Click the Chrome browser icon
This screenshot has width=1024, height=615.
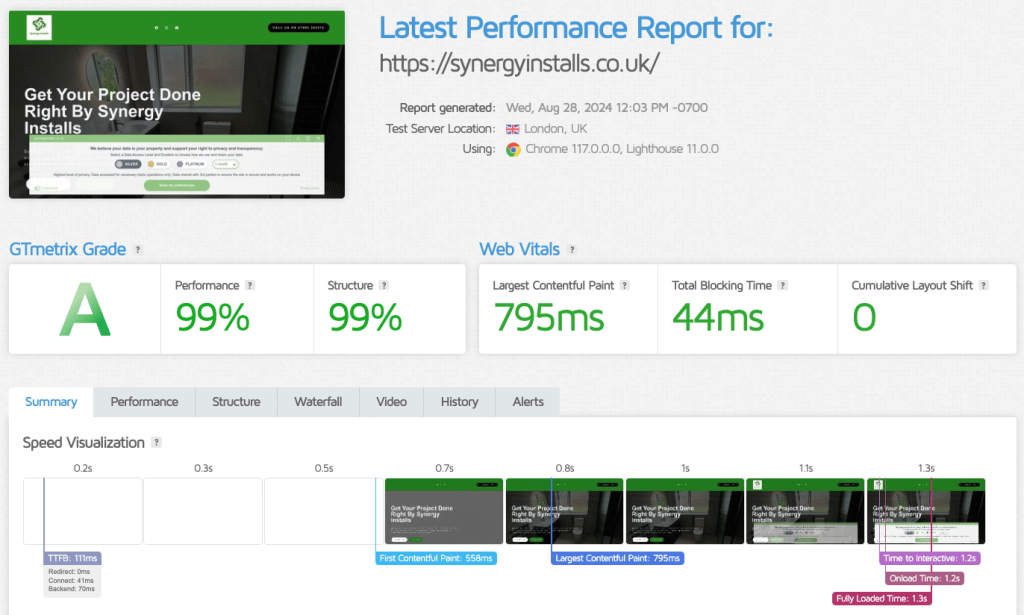click(513, 150)
